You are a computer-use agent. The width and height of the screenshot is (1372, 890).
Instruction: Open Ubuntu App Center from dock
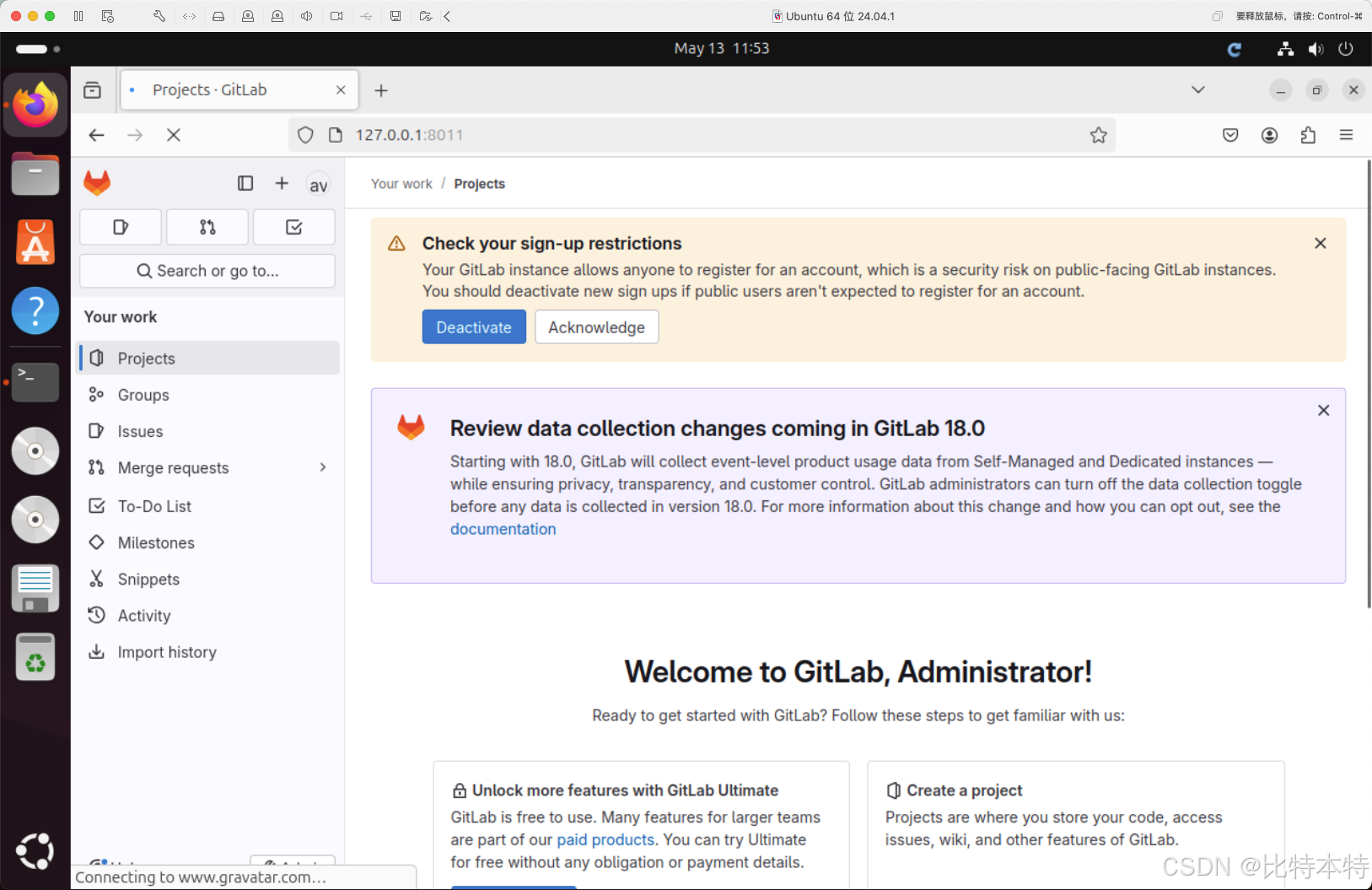point(35,243)
